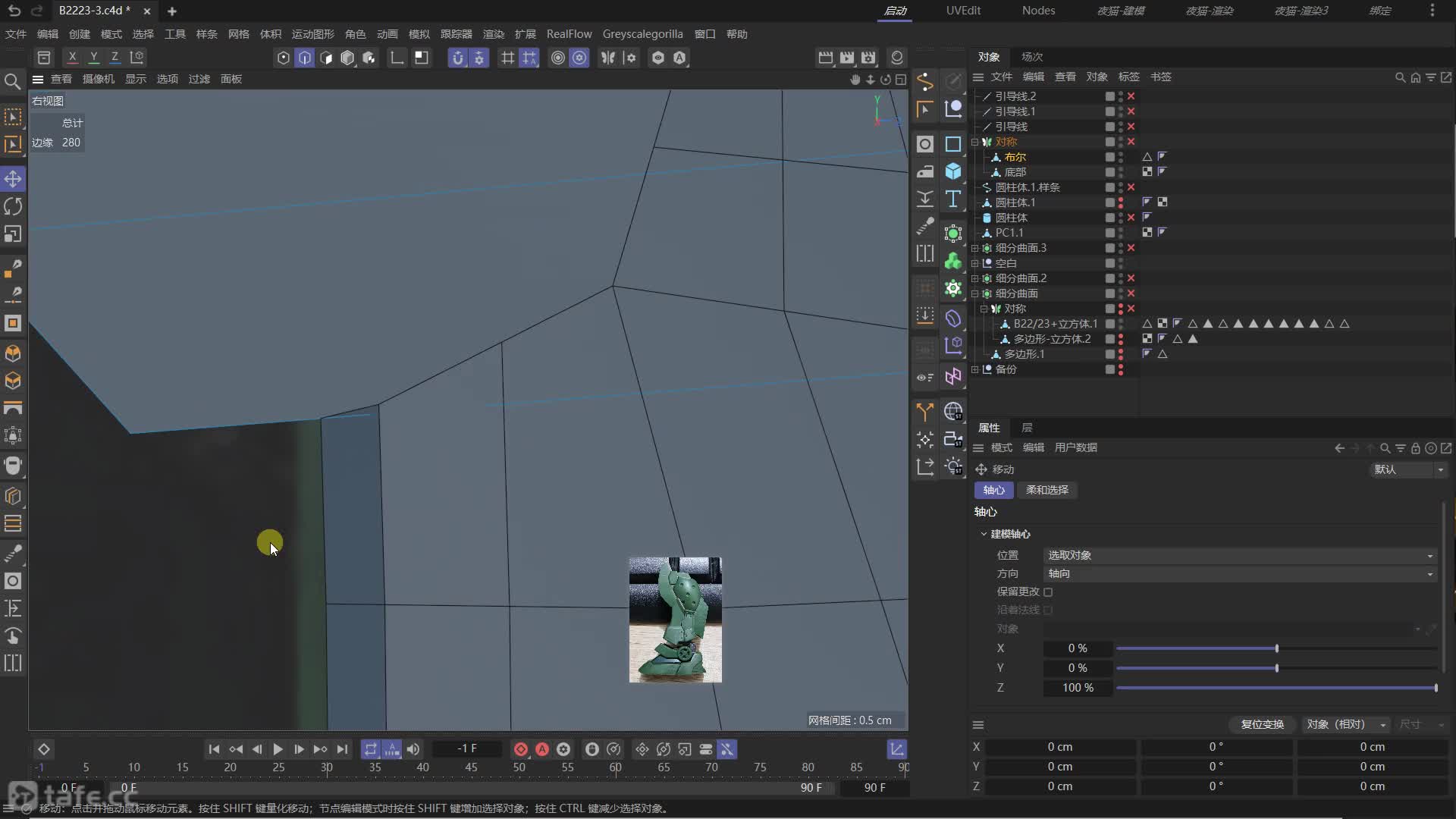Image resolution: width=1456 pixels, height=819 pixels.
Task: Click the Scale tool icon
Action: point(13,234)
